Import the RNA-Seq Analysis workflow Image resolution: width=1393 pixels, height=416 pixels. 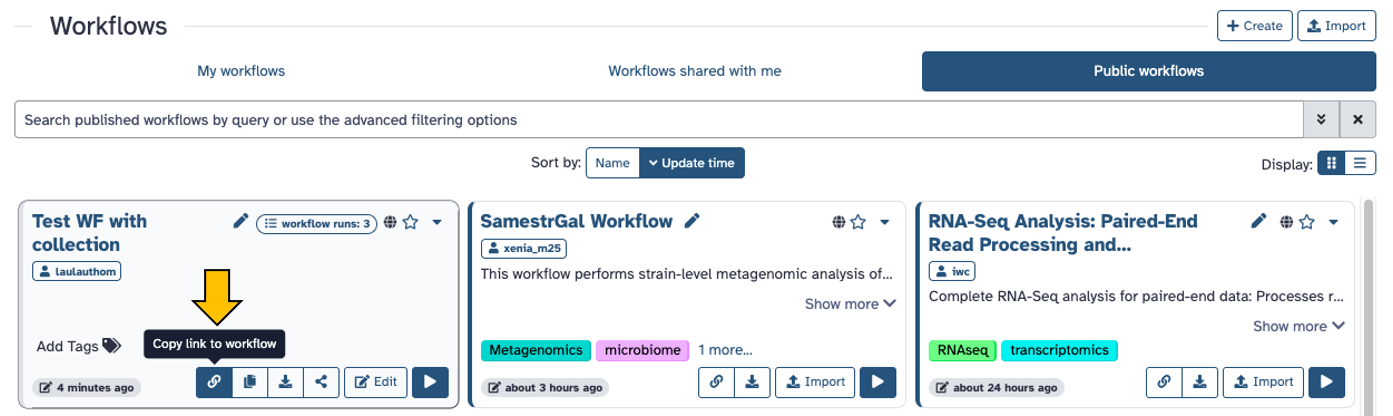1264,381
